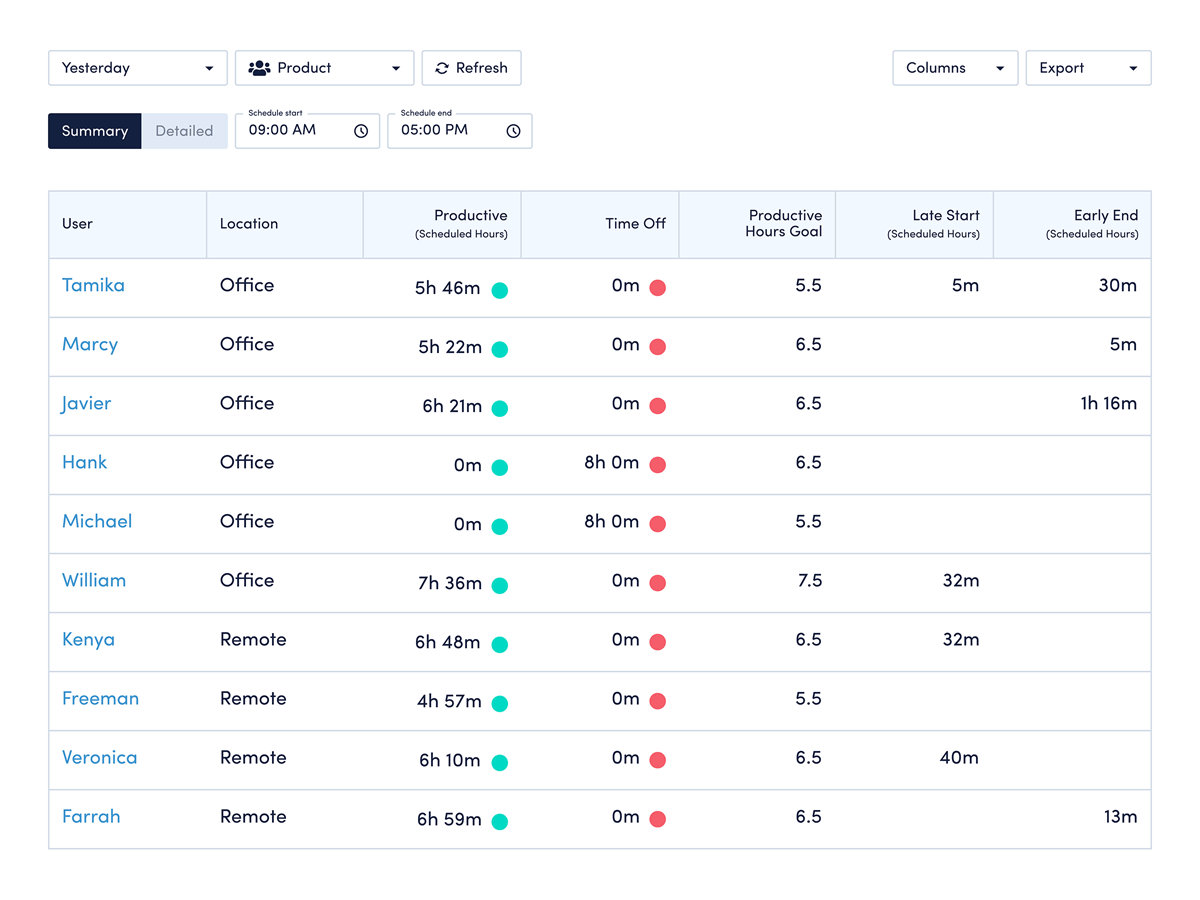The image size is (1200, 900).
Task: Open the Export dropdown menu
Action: point(1088,68)
